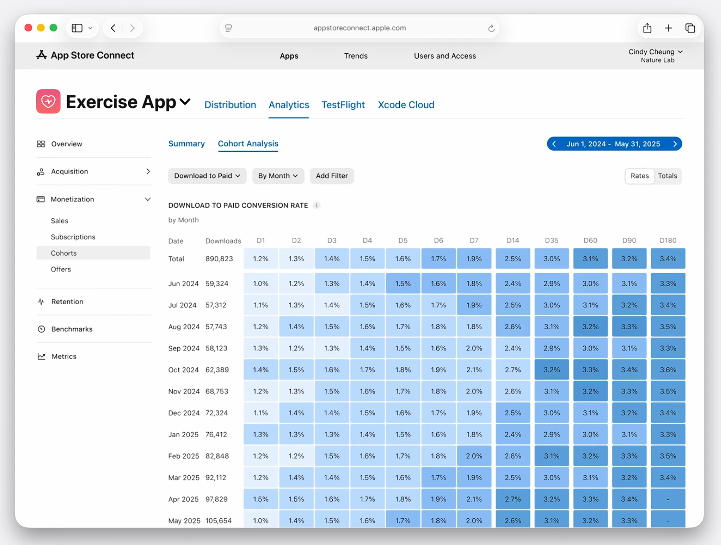Image resolution: width=721 pixels, height=545 pixels.
Task: Click the Jun 2024 row label
Action: tap(183, 284)
